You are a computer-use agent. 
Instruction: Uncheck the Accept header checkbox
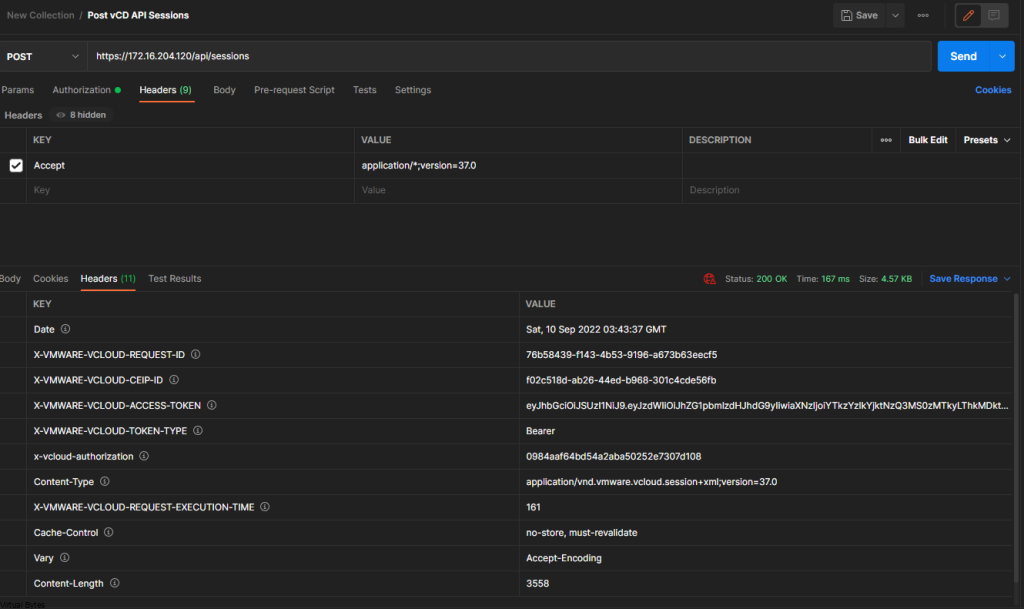tap(16, 165)
